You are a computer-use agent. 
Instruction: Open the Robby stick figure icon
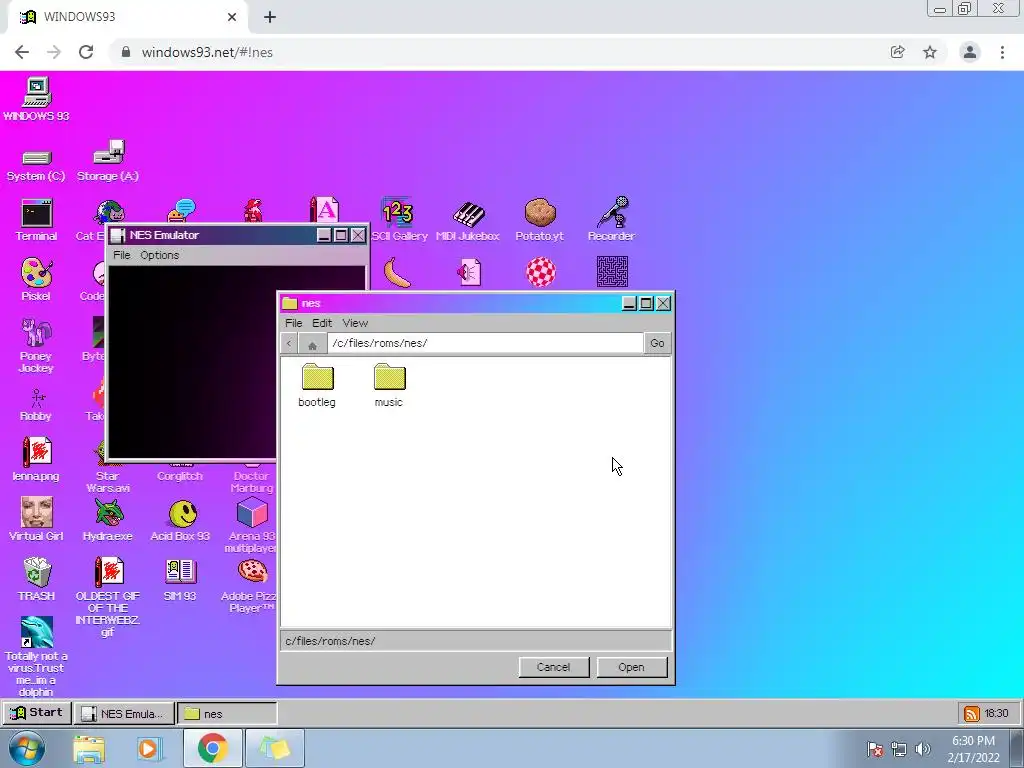click(36, 405)
